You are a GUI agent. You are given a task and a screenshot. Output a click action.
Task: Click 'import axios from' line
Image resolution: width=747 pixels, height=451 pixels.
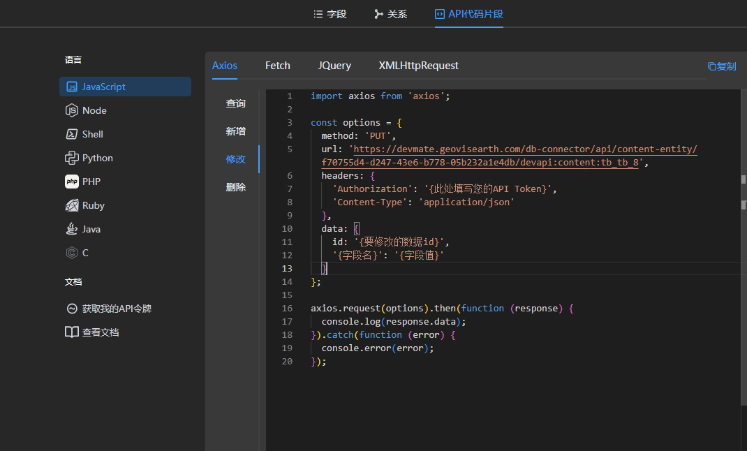(380, 96)
